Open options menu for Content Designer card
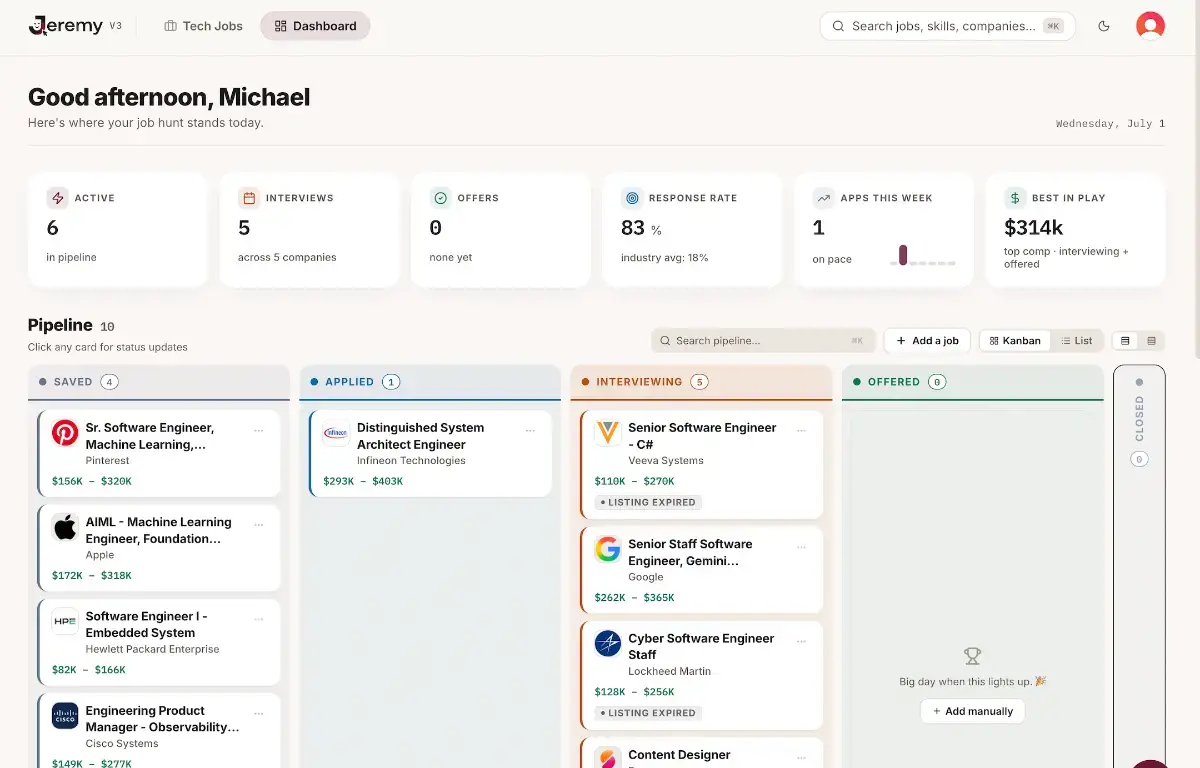The height and width of the screenshot is (768, 1200). coord(801,758)
